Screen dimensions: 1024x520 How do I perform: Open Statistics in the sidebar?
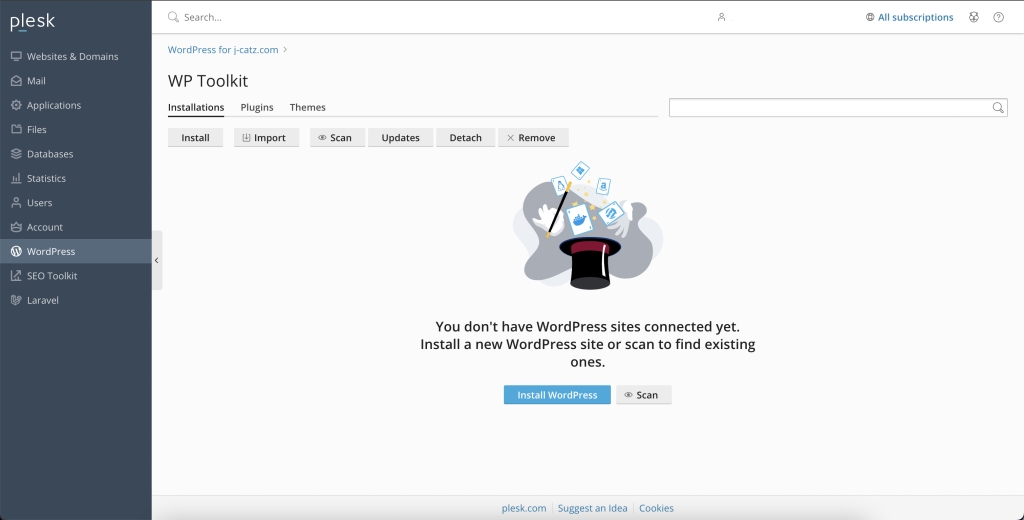(x=76, y=178)
